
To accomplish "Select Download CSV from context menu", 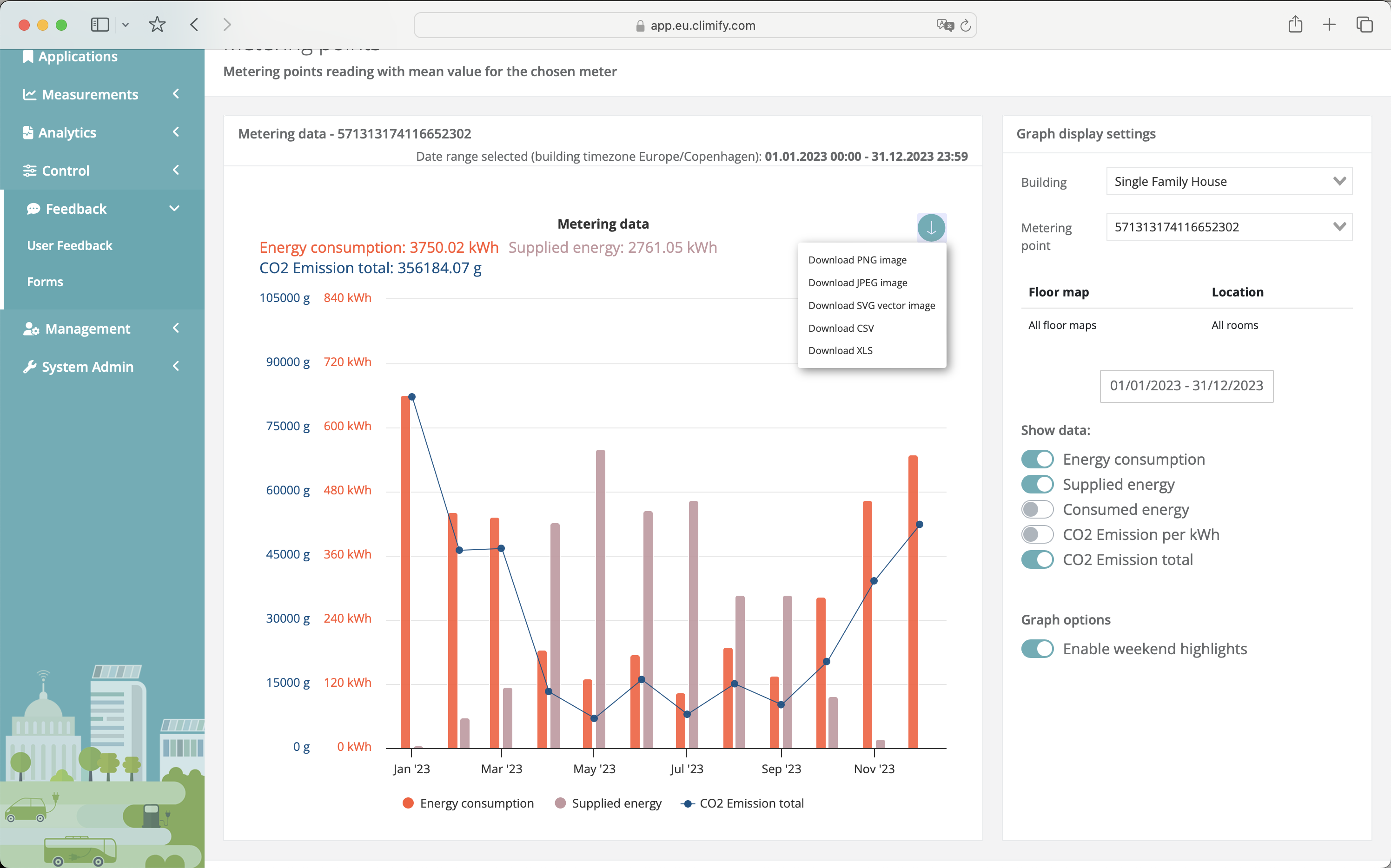I will coord(842,328).
